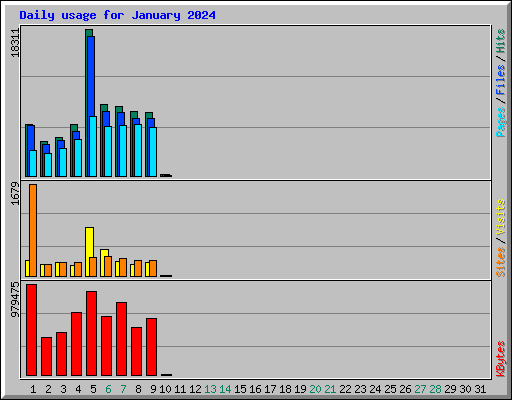This screenshot has height=400, width=512.
Task: Click green day 21 on the x-axis
Action: click(330, 389)
